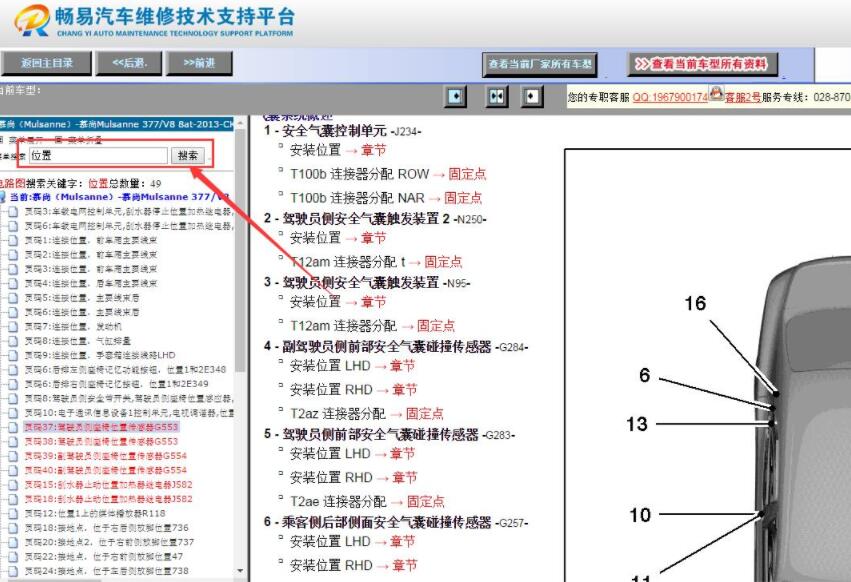
Task: Collapse the menu with 菜单折叠
Action: 85,140
